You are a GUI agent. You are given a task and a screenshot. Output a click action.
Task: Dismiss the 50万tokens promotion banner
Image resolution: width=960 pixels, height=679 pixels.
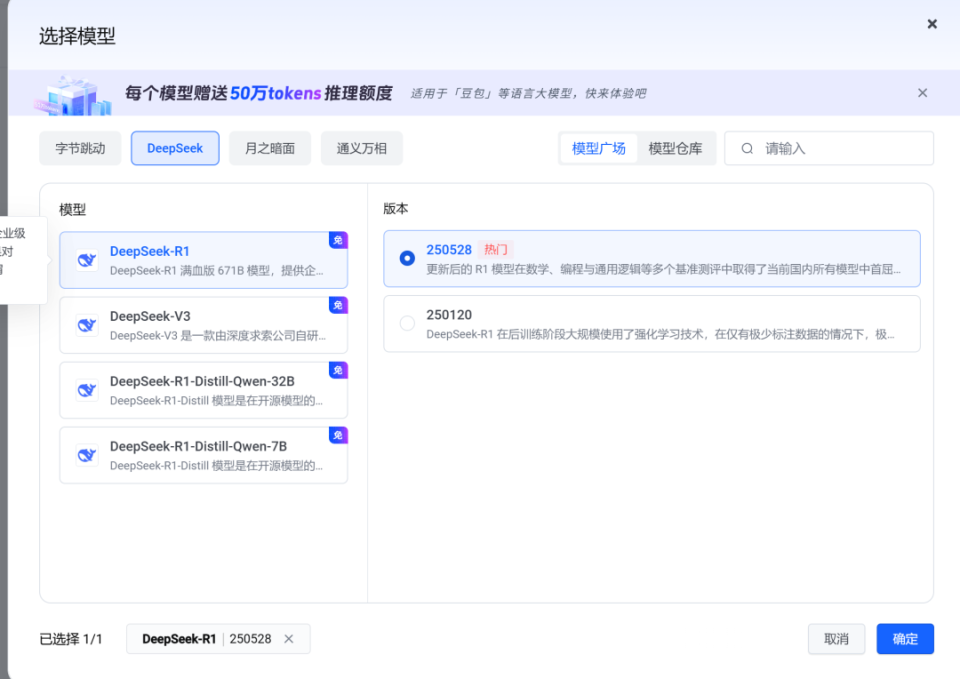point(922,93)
